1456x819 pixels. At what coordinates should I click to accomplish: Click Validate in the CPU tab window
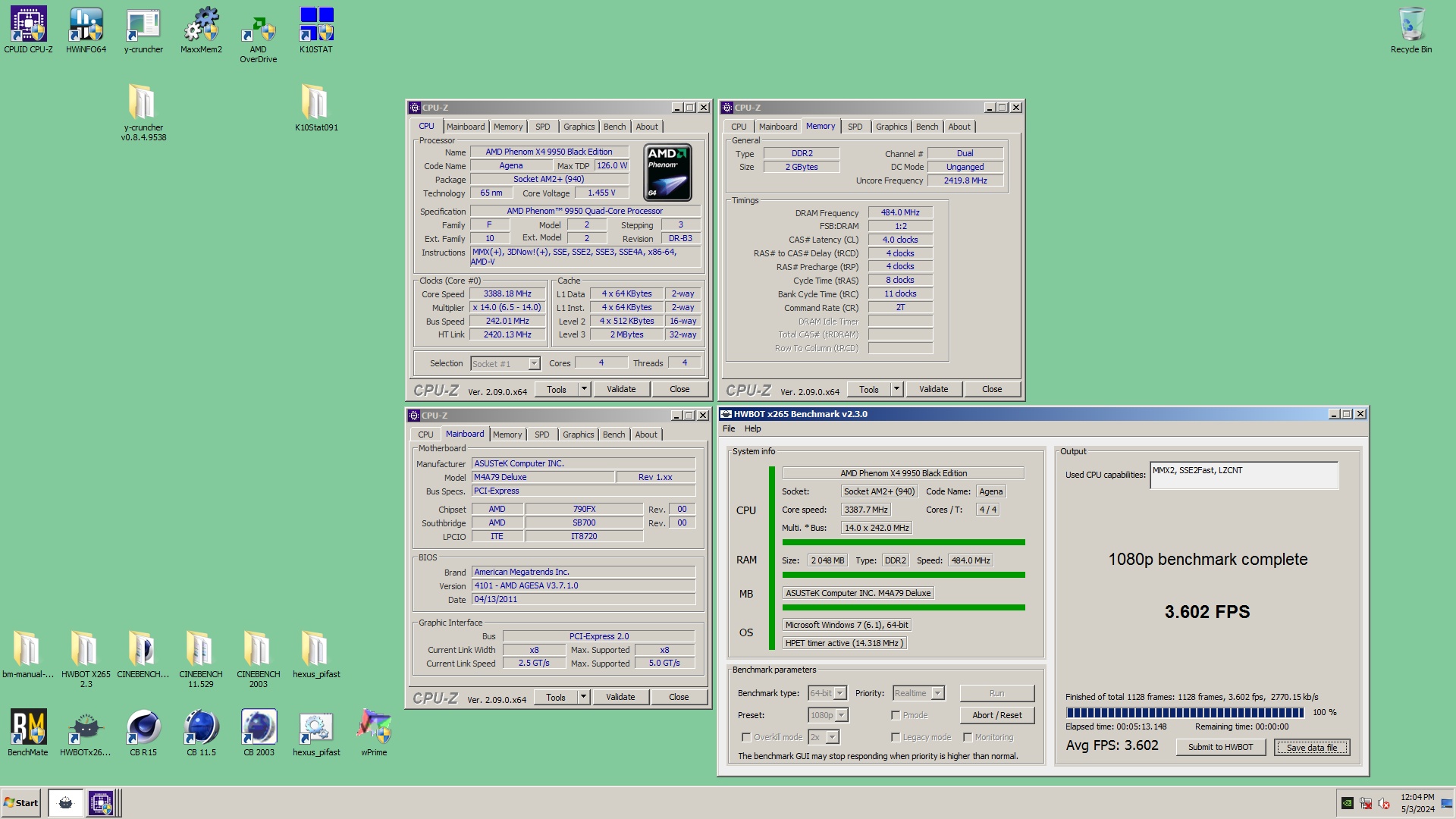pyautogui.click(x=621, y=389)
